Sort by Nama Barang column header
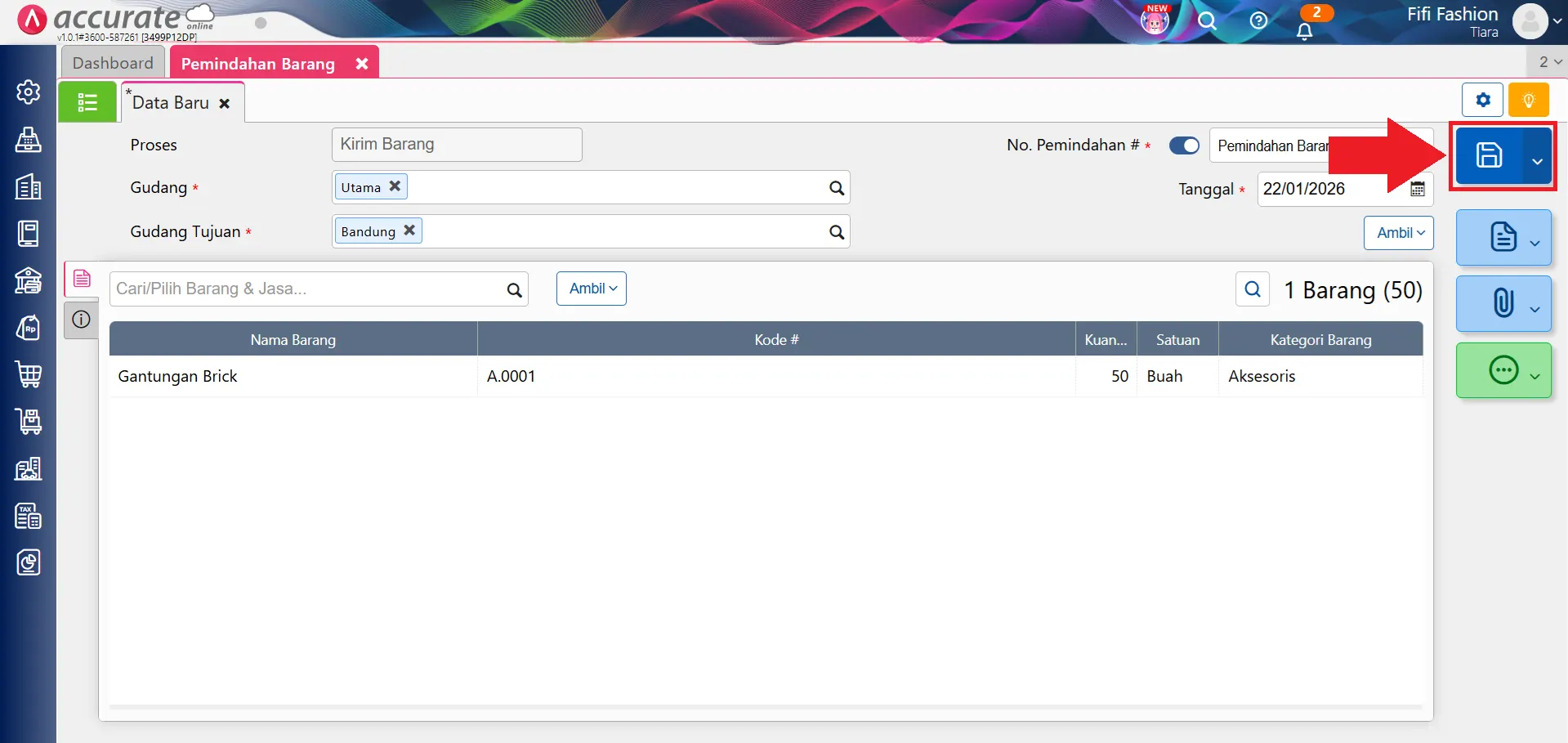1568x743 pixels. click(x=293, y=339)
